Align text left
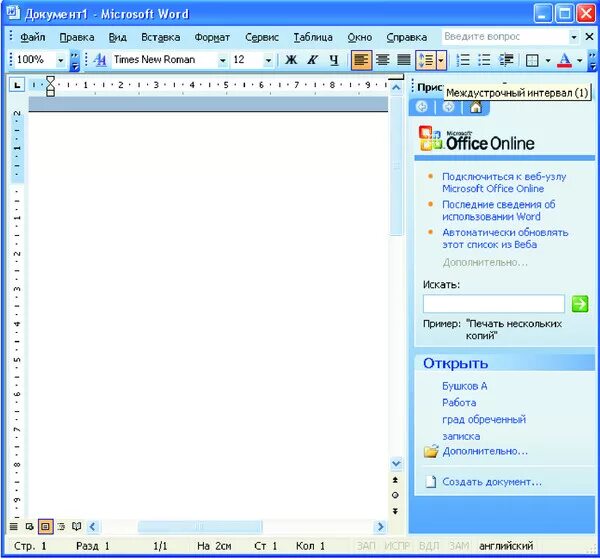The width and height of the screenshot is (600, 559). (361, 60)
